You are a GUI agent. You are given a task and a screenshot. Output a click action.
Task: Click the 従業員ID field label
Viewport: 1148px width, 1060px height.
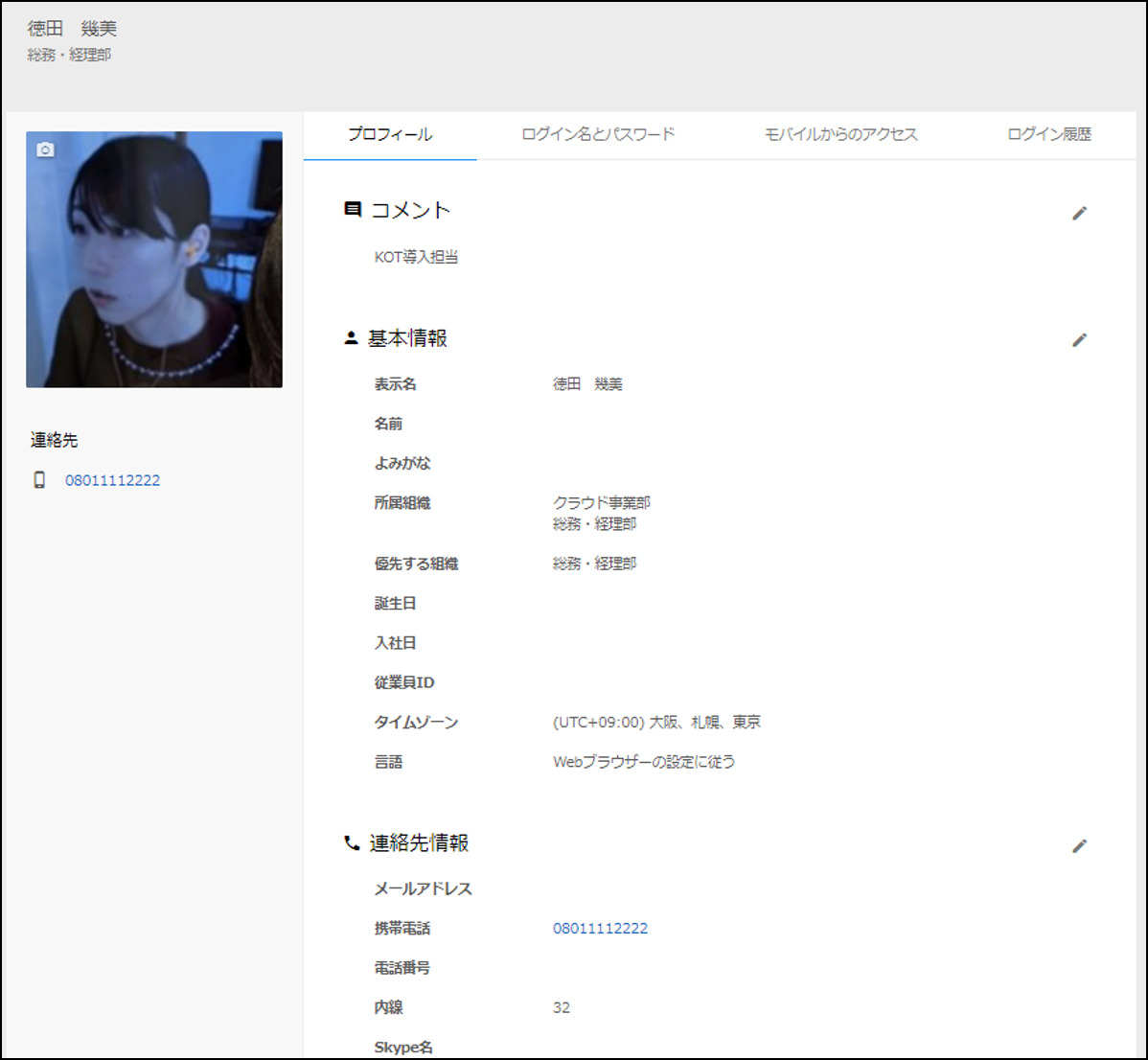(x=404, y=682)
